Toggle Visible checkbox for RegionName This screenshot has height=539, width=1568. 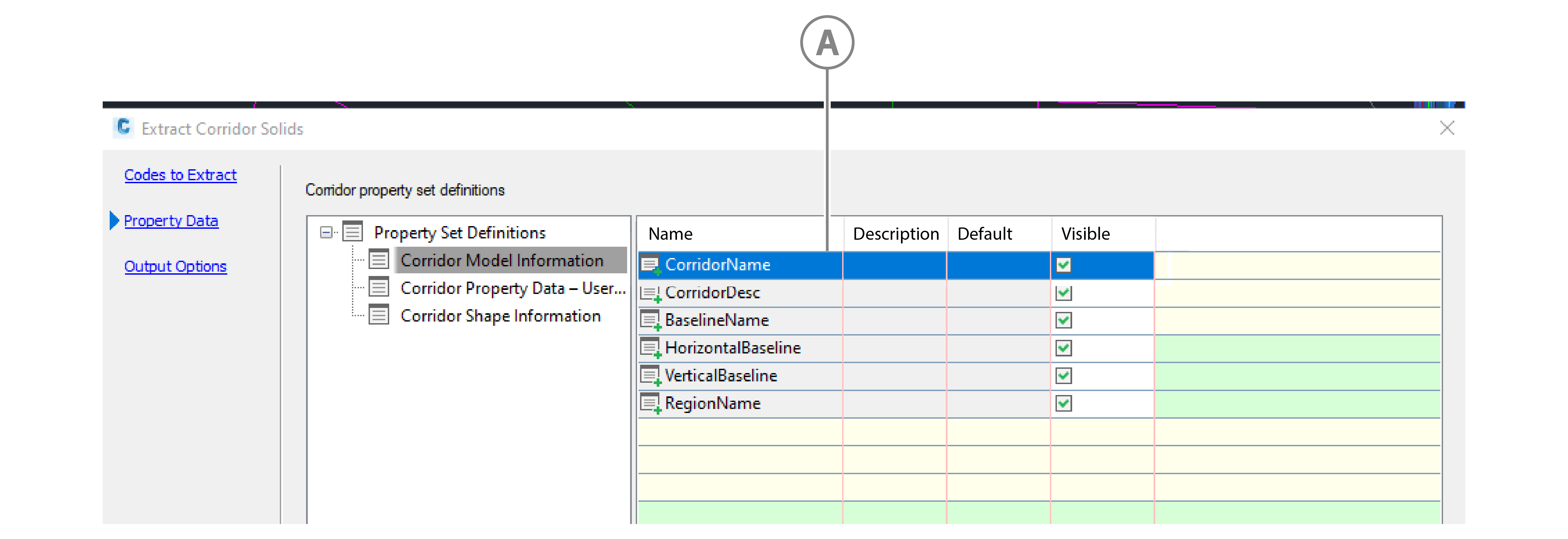point(1064,403)
